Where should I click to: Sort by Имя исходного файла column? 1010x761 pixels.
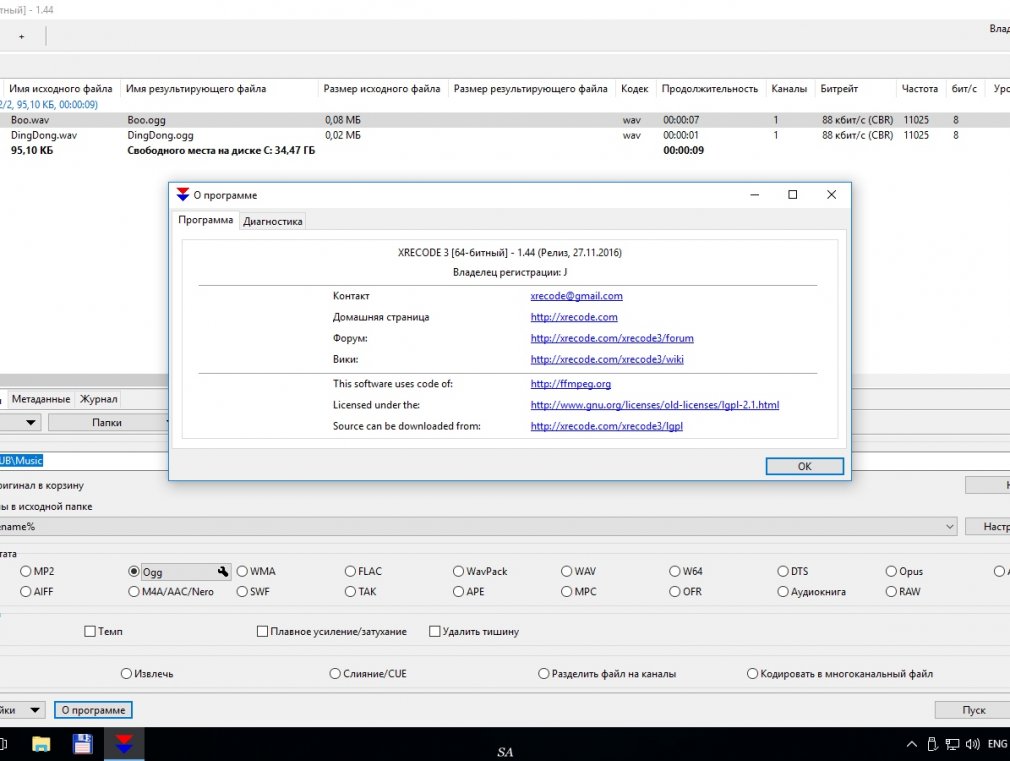click(61, 89)
